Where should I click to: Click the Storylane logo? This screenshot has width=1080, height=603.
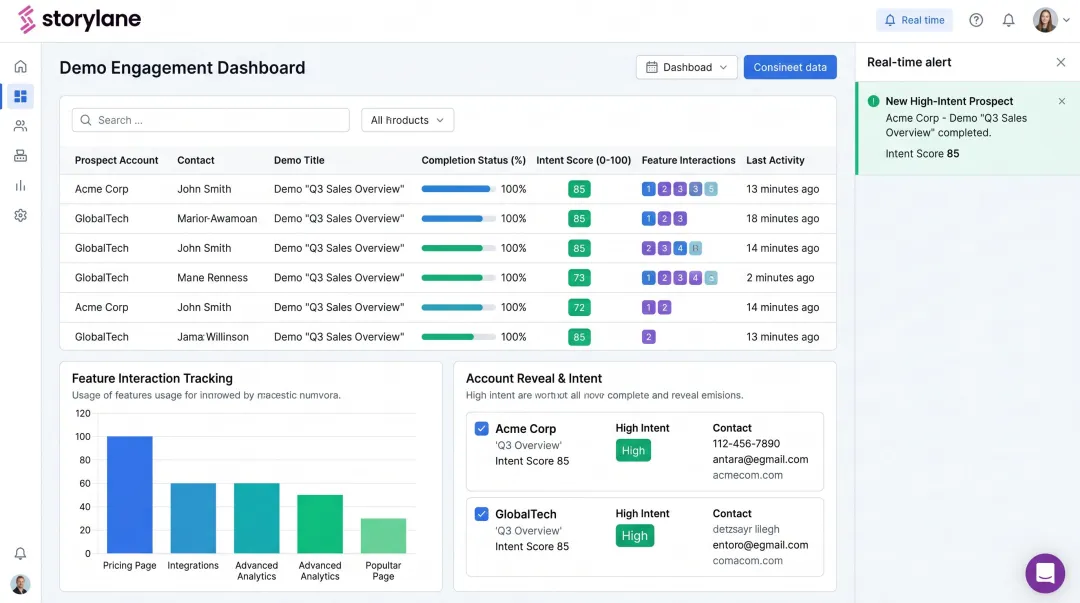pos(79,19)
